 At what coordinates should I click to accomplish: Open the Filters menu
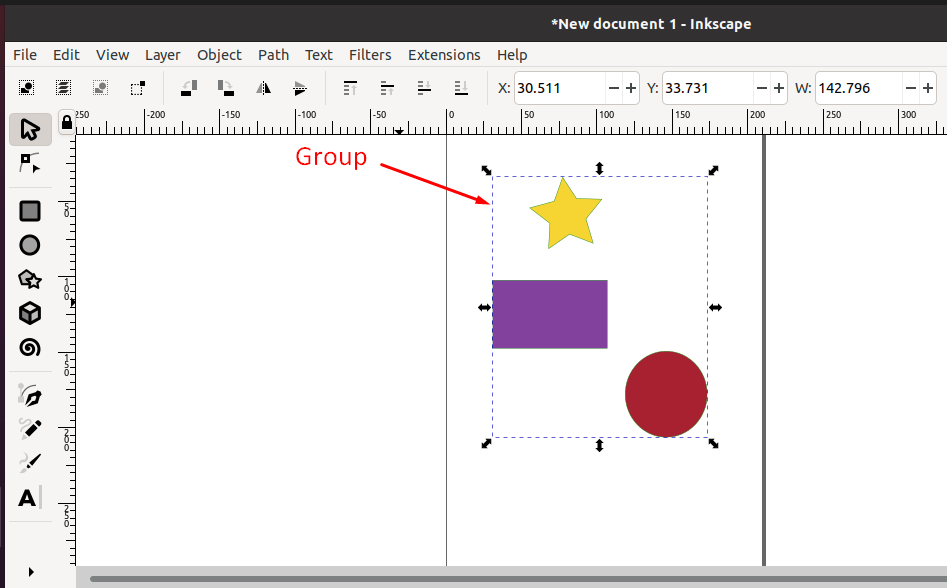click(x=370, y=55)
